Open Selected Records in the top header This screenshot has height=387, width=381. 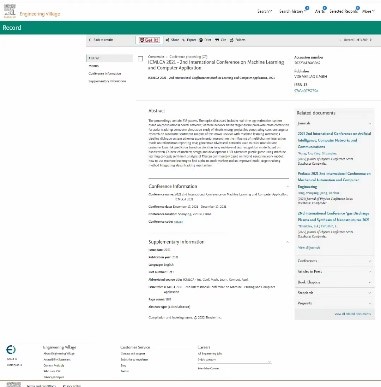coord(343,11)
